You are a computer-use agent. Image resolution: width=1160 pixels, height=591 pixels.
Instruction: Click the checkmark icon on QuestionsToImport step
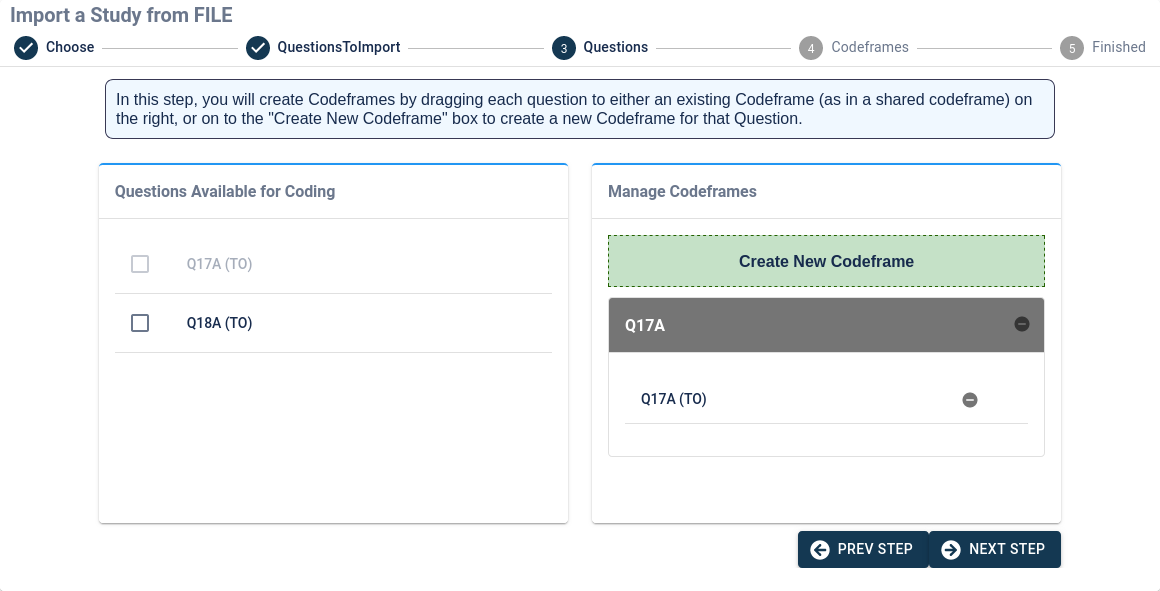click(x=259, y=47)
